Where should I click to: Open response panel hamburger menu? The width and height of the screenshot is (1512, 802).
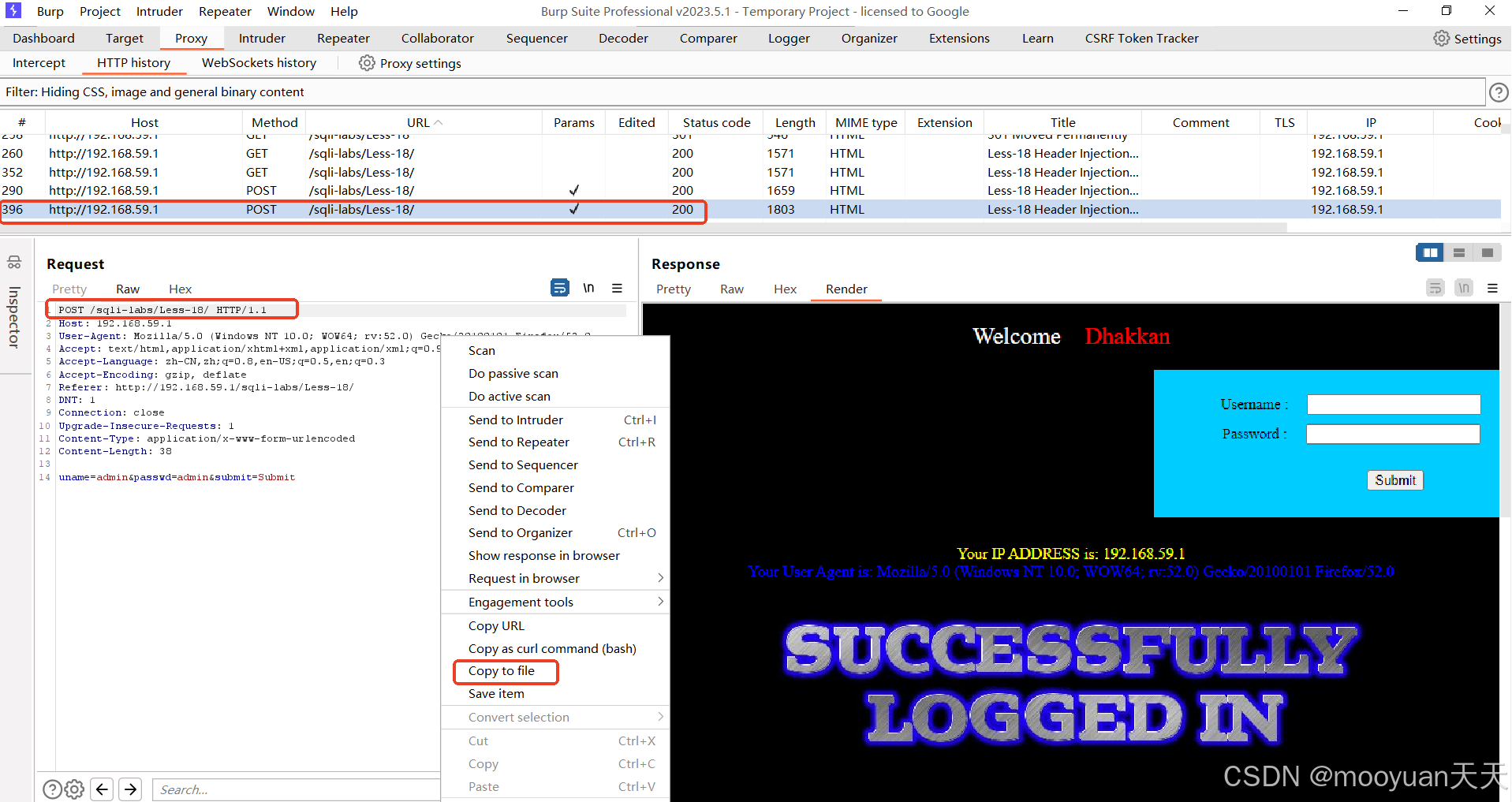(x=1492, y=288)
